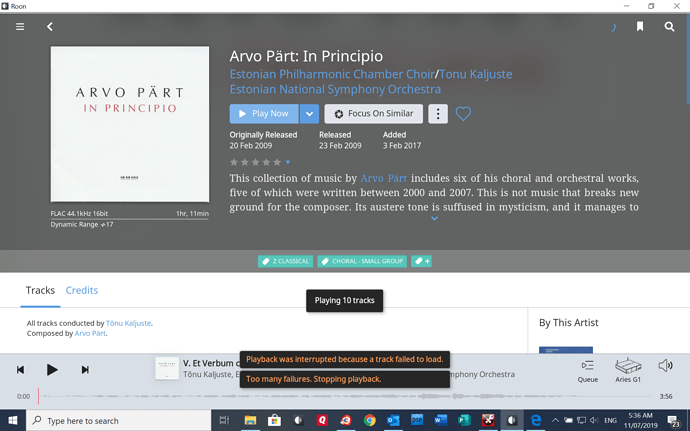Click the In Principio album cover
Viewport: 690px width, 431px height.
point(130,124)
